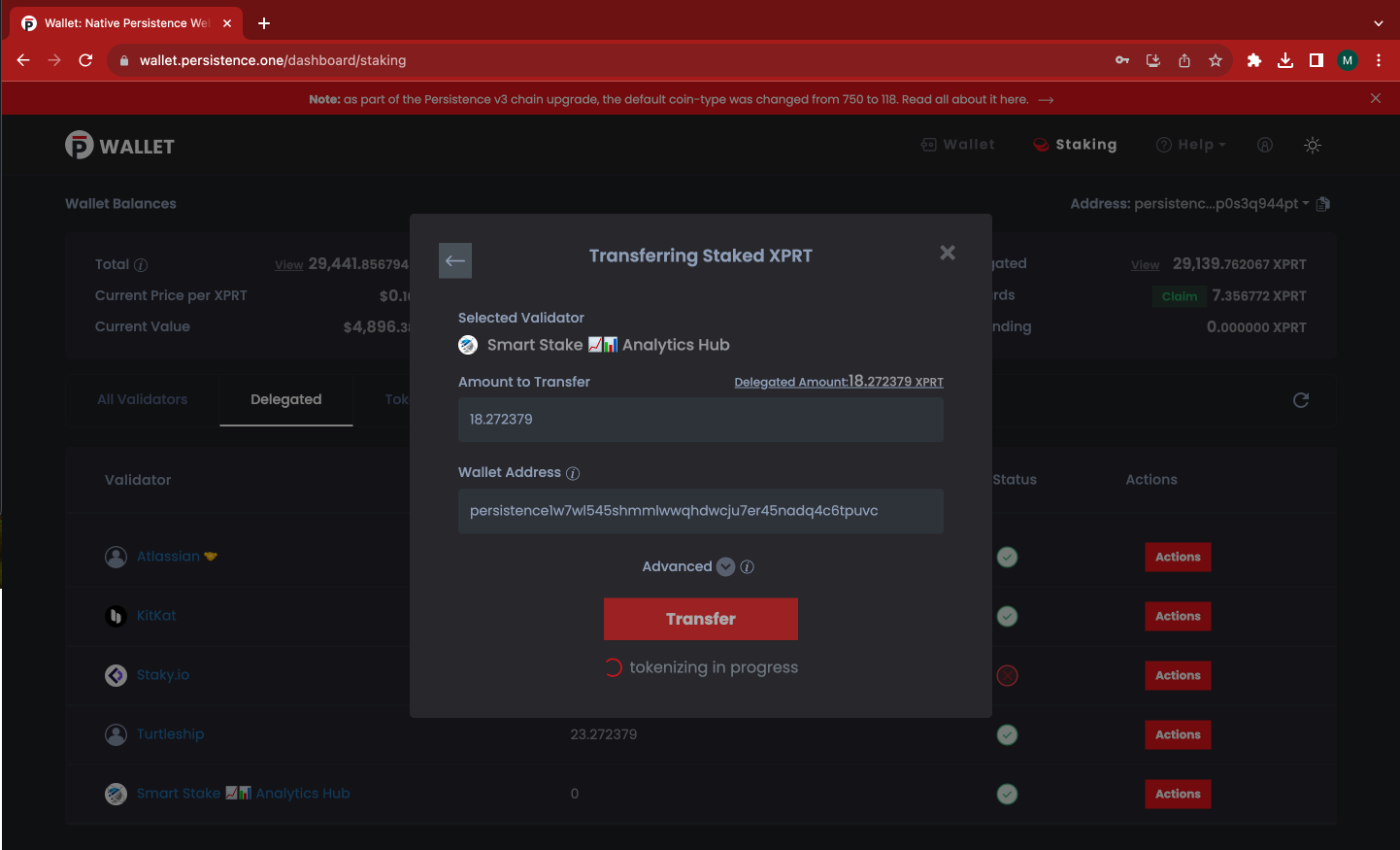Open the Help dropdown menu
The height and width of the screenshot is (850, 1400).
pyautogui.click(x=1191, y=145)
